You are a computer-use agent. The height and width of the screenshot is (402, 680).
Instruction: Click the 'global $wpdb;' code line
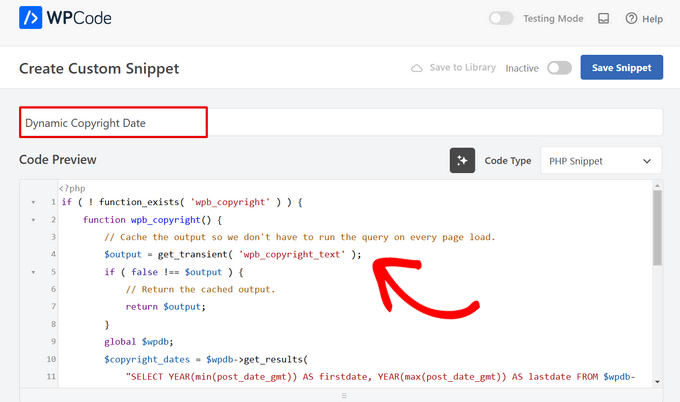click(x=139, y=342)
